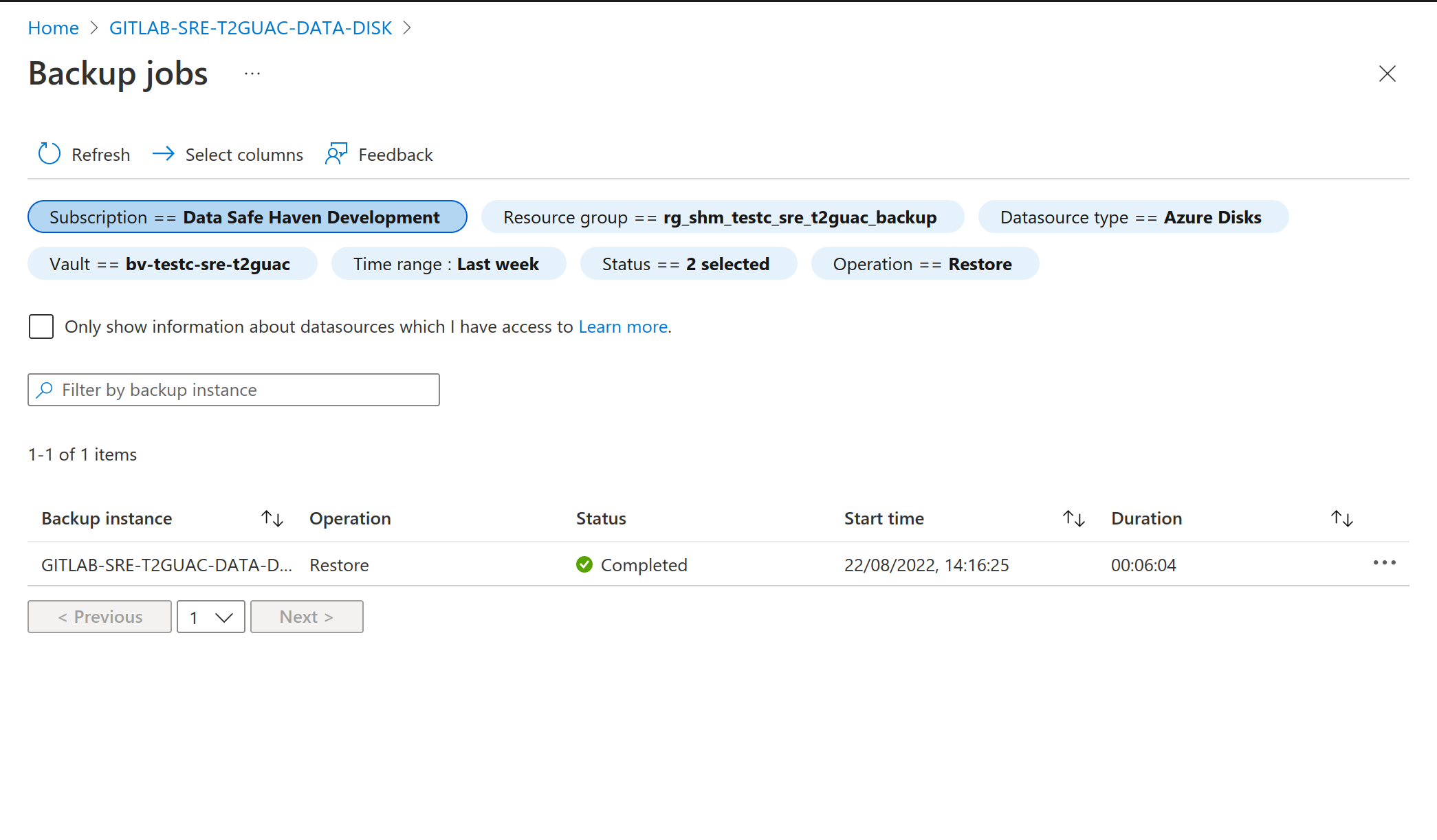Sort by Start time column arrows
The height and width of the screenshot is (840, 1437).
[1074, 518]
